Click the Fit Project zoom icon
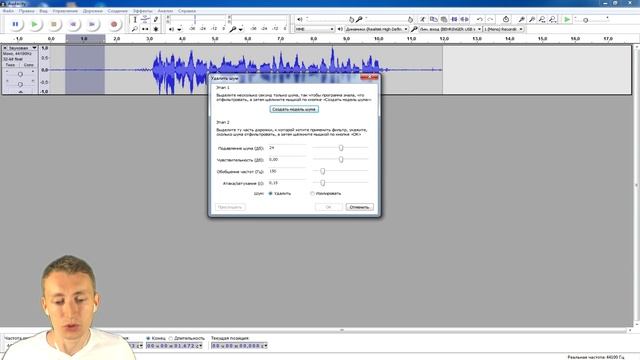Image resolution: width=640 pixels, height=360 pixels. coord(552,19)
